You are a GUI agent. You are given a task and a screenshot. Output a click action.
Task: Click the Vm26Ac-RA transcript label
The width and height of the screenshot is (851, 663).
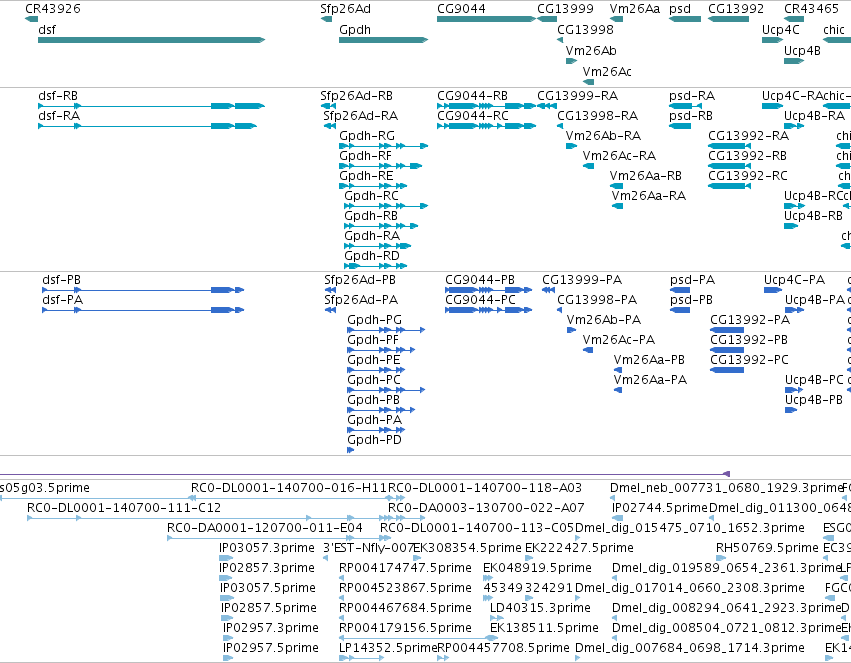[619, 156]
